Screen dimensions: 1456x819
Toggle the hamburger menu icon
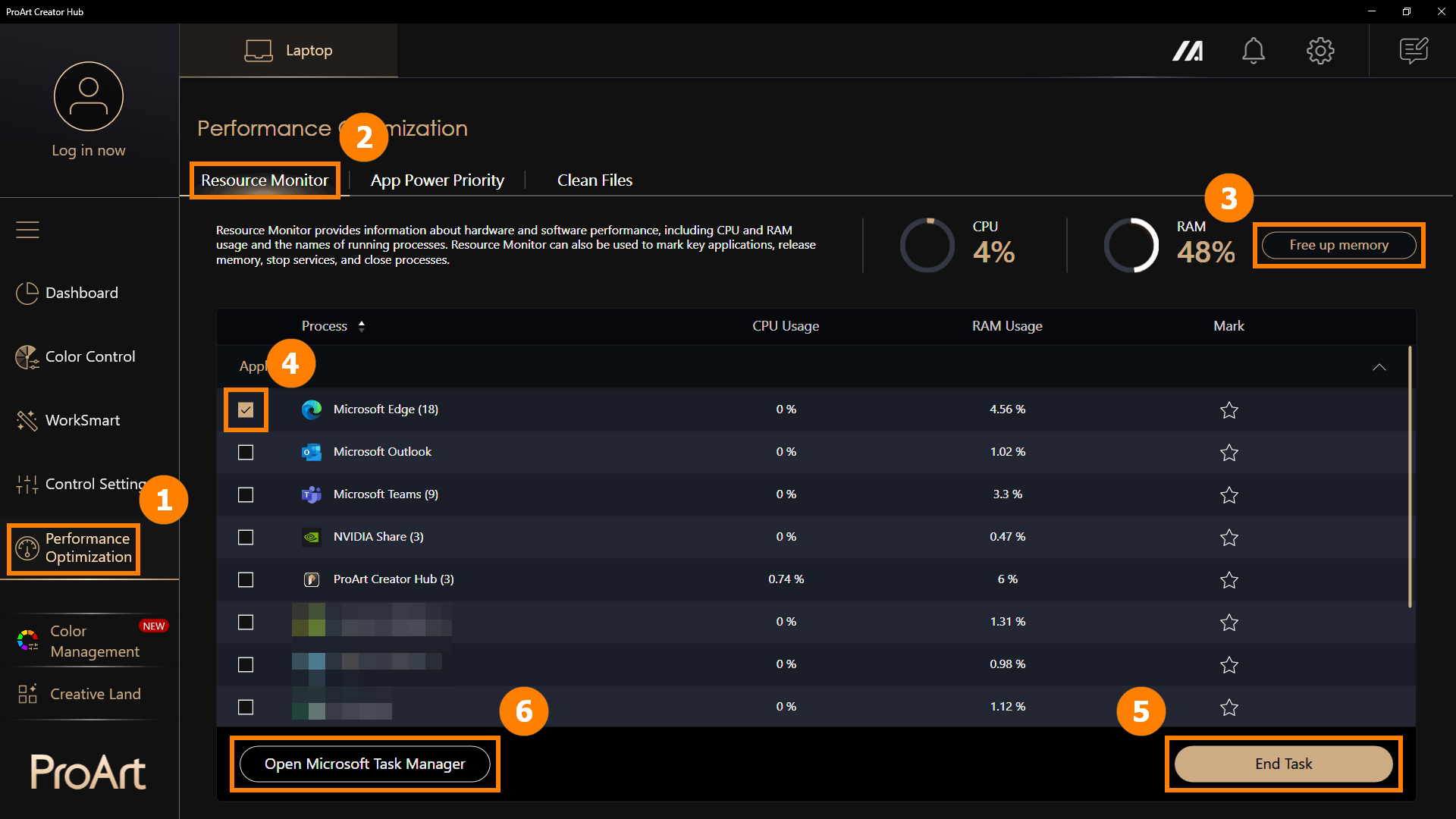pyautogui.click(x=27, y=229)
